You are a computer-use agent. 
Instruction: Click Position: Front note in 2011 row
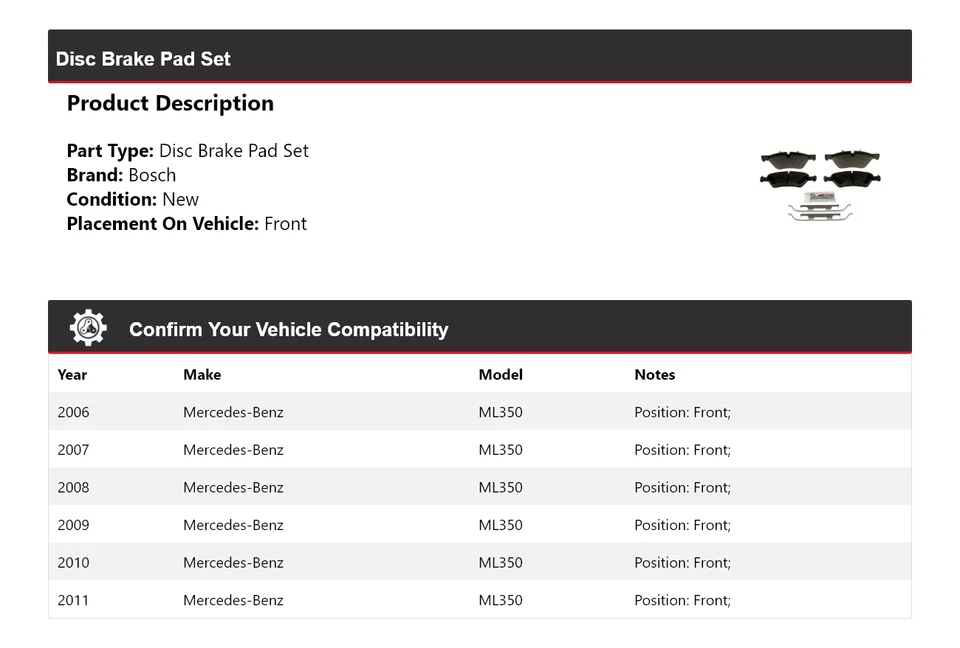(x=682, y=600)
